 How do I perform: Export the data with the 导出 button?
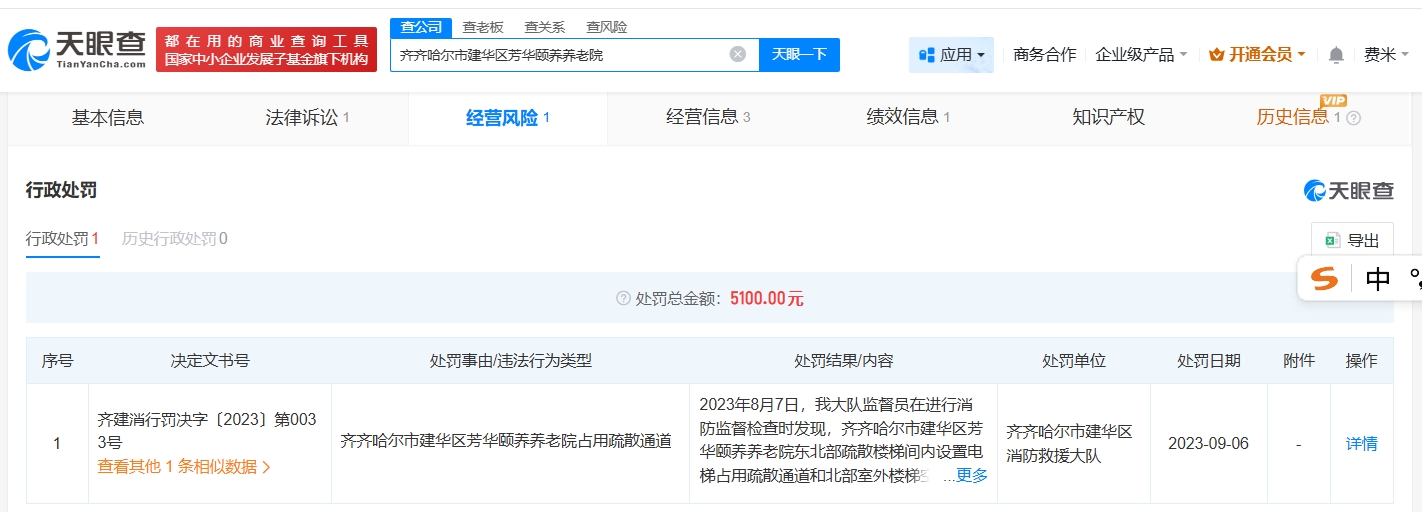coord(1352,240)
